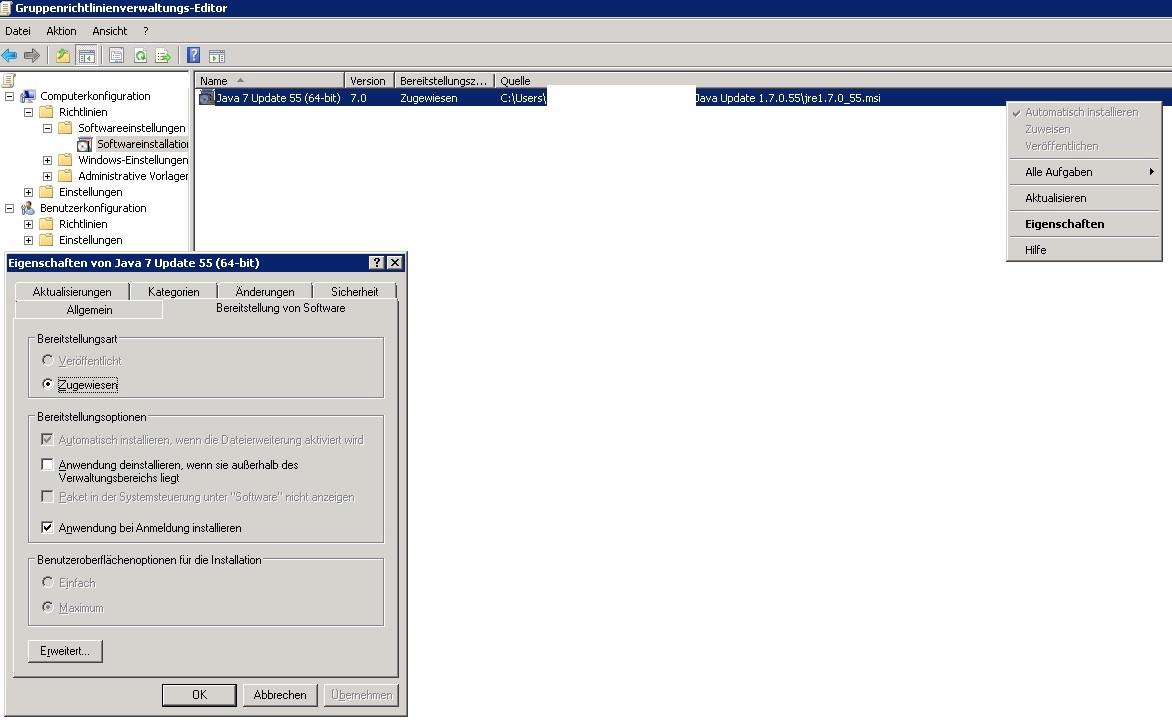Switch to the Allgemein tab
1172x725 pixels.
pyautogui.click(x=89, y=309)
